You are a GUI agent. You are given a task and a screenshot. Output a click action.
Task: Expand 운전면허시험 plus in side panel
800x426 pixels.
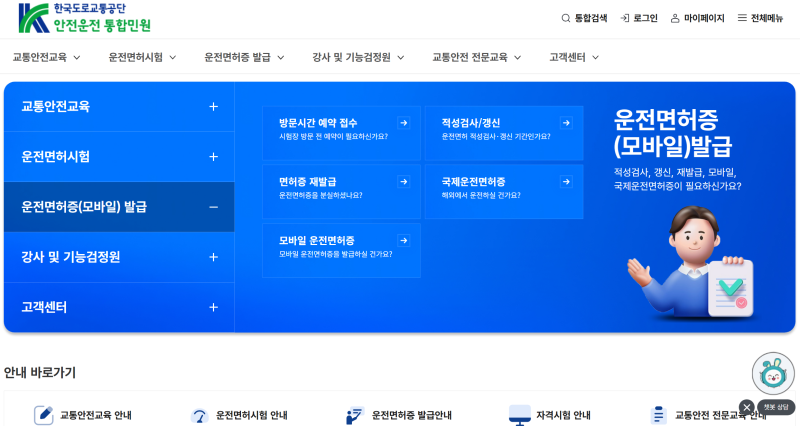tap(214, 157)
